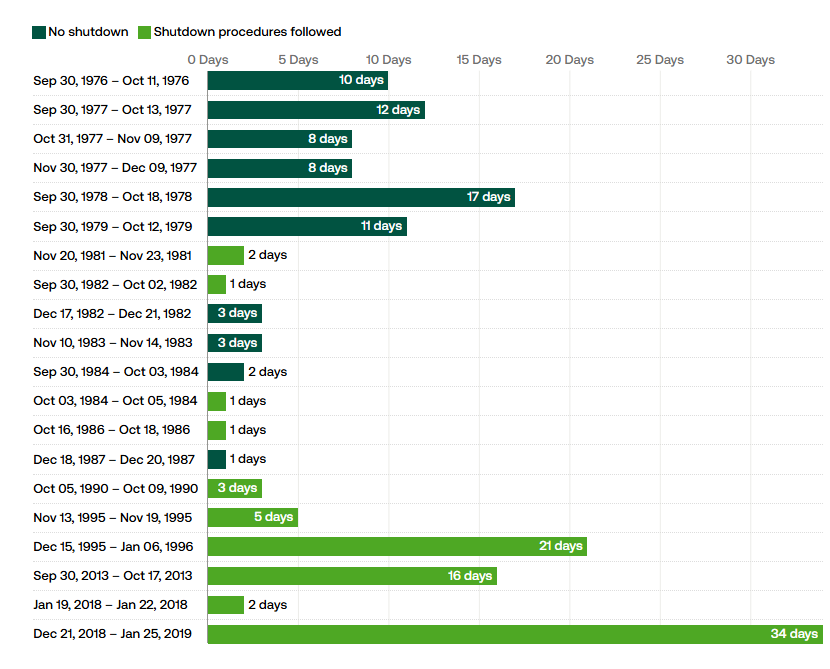Screen dimensions: 830x669
Task: Click the Oct 31, 1977 – Nov 09, 1977 label
Action: coord(115,139)
